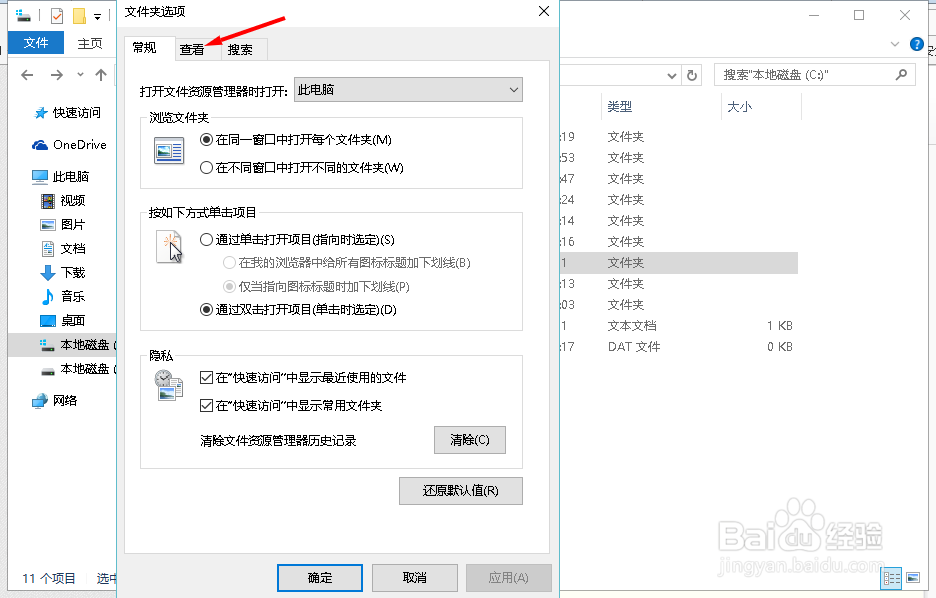Click the drive icon in Explorer title bar

click(x=23, y=16)
